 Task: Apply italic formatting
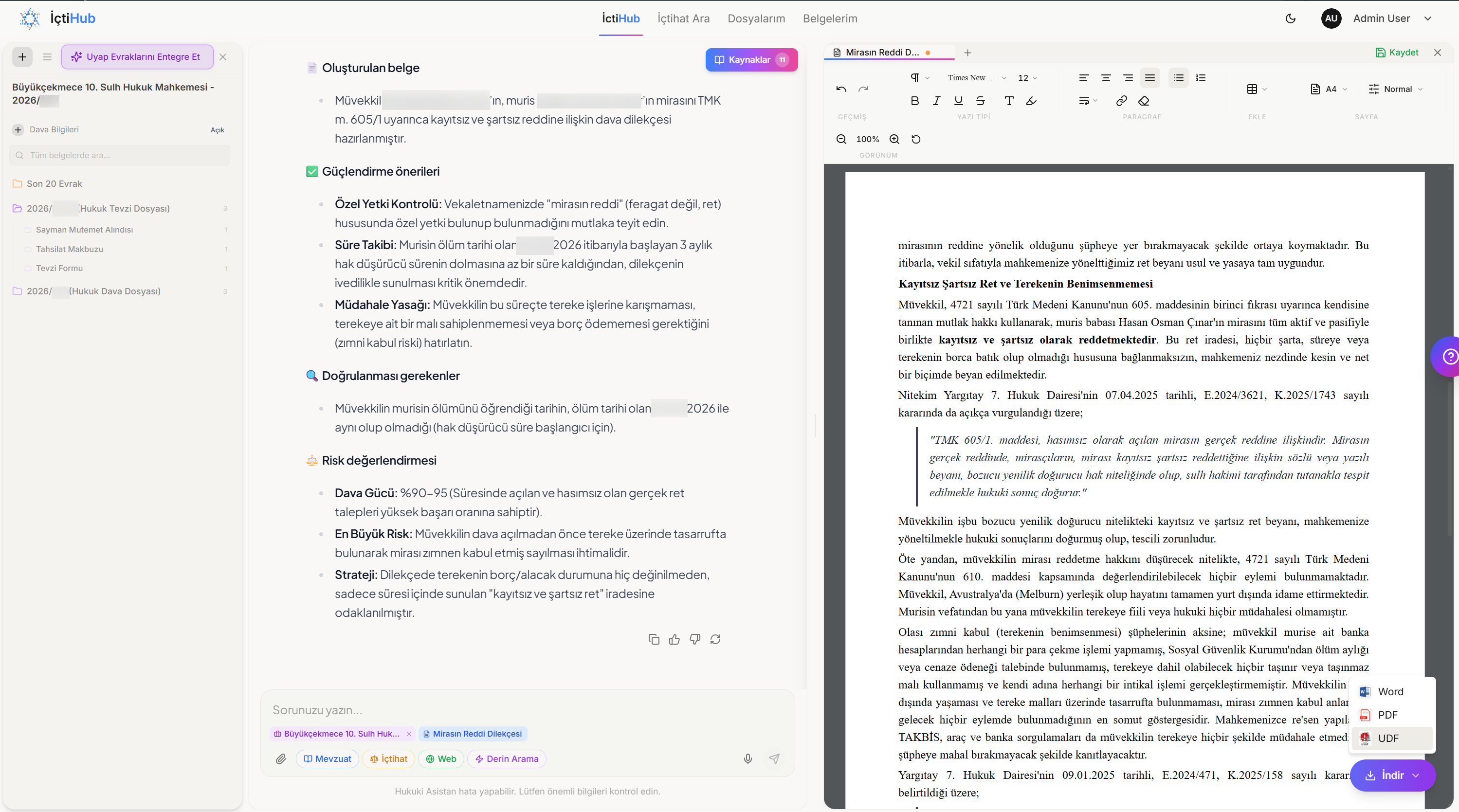pos(936,101)
